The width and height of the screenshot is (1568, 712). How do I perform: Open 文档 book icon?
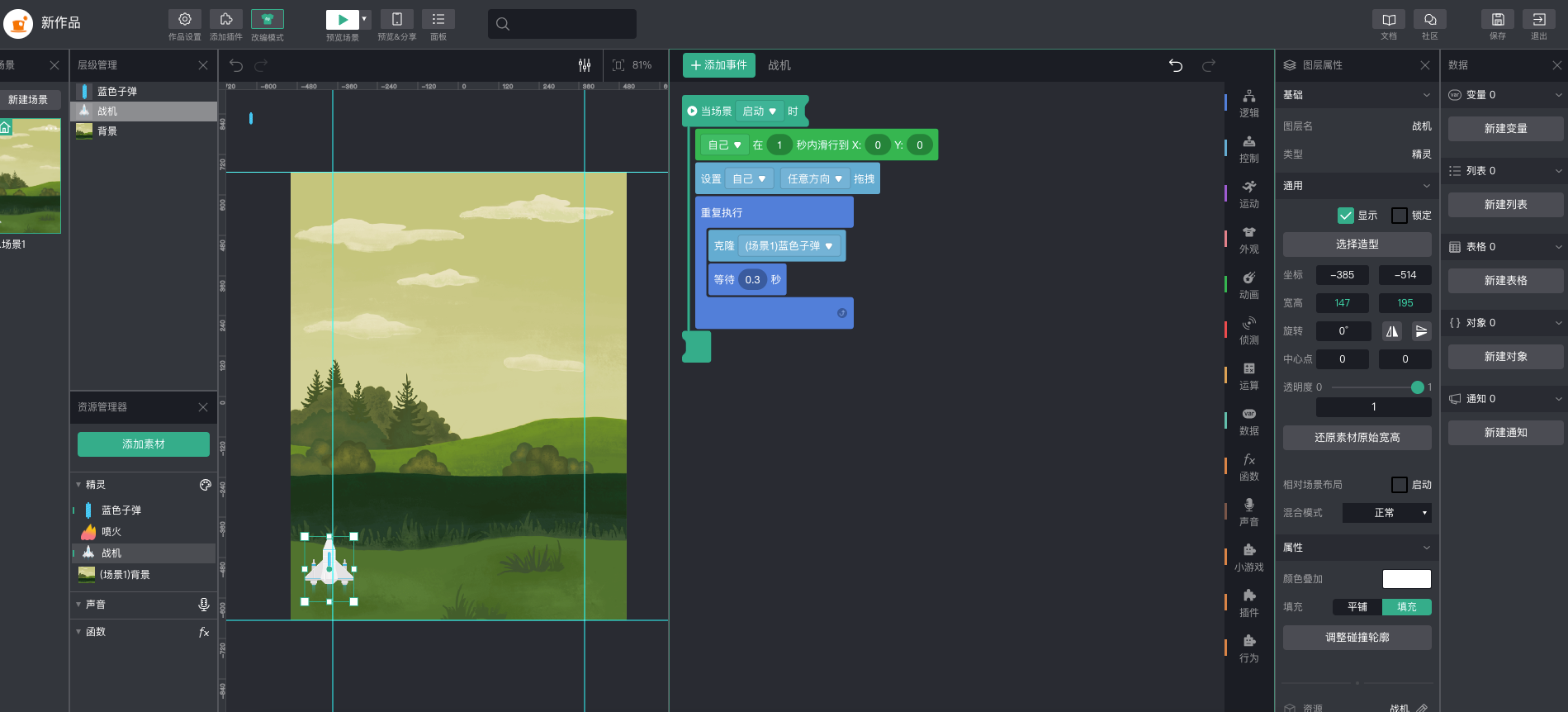click(x=1389, y=19)
